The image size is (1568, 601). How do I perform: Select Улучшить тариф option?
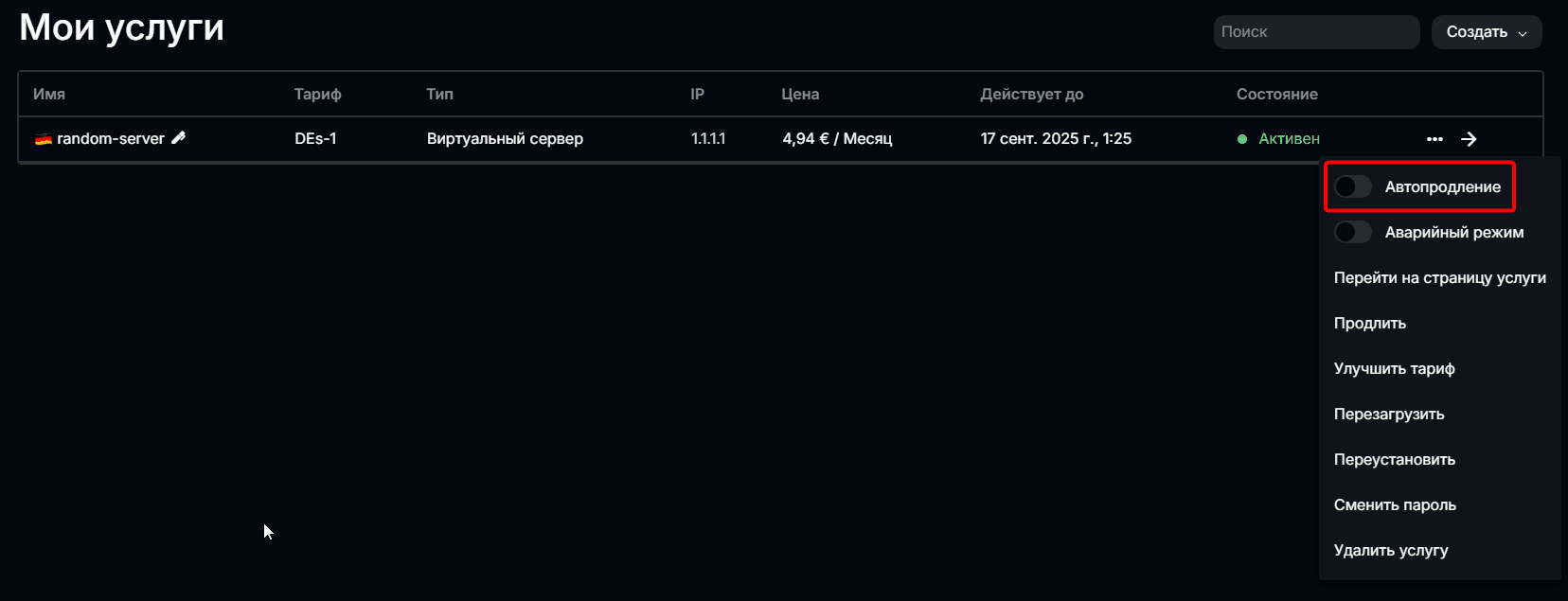[1394, 368]
